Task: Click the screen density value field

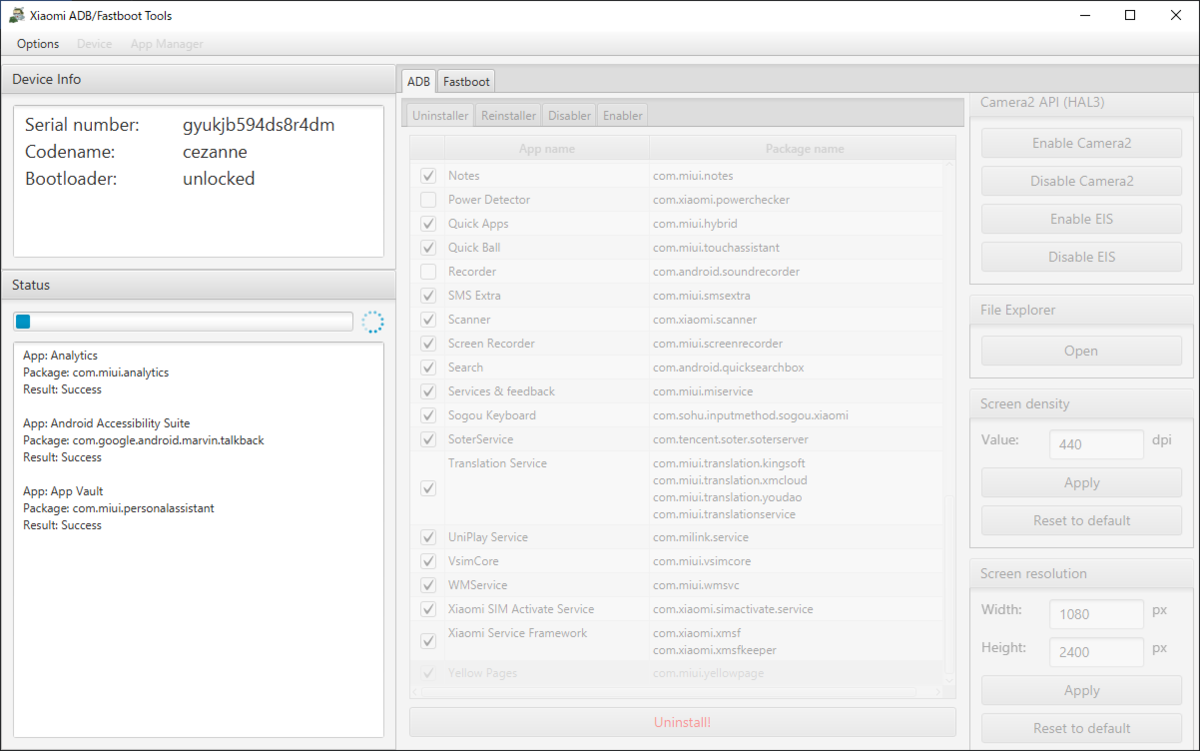Action: point(1096,444)
